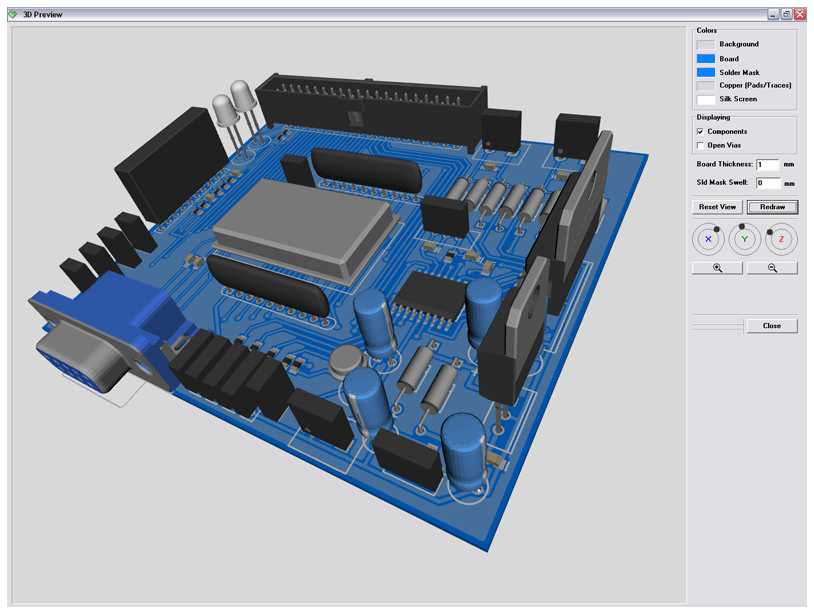The height and width of the screenshot is (615, 814).
Task: Pick the Board color swatch
Action: tap(706, 59)
